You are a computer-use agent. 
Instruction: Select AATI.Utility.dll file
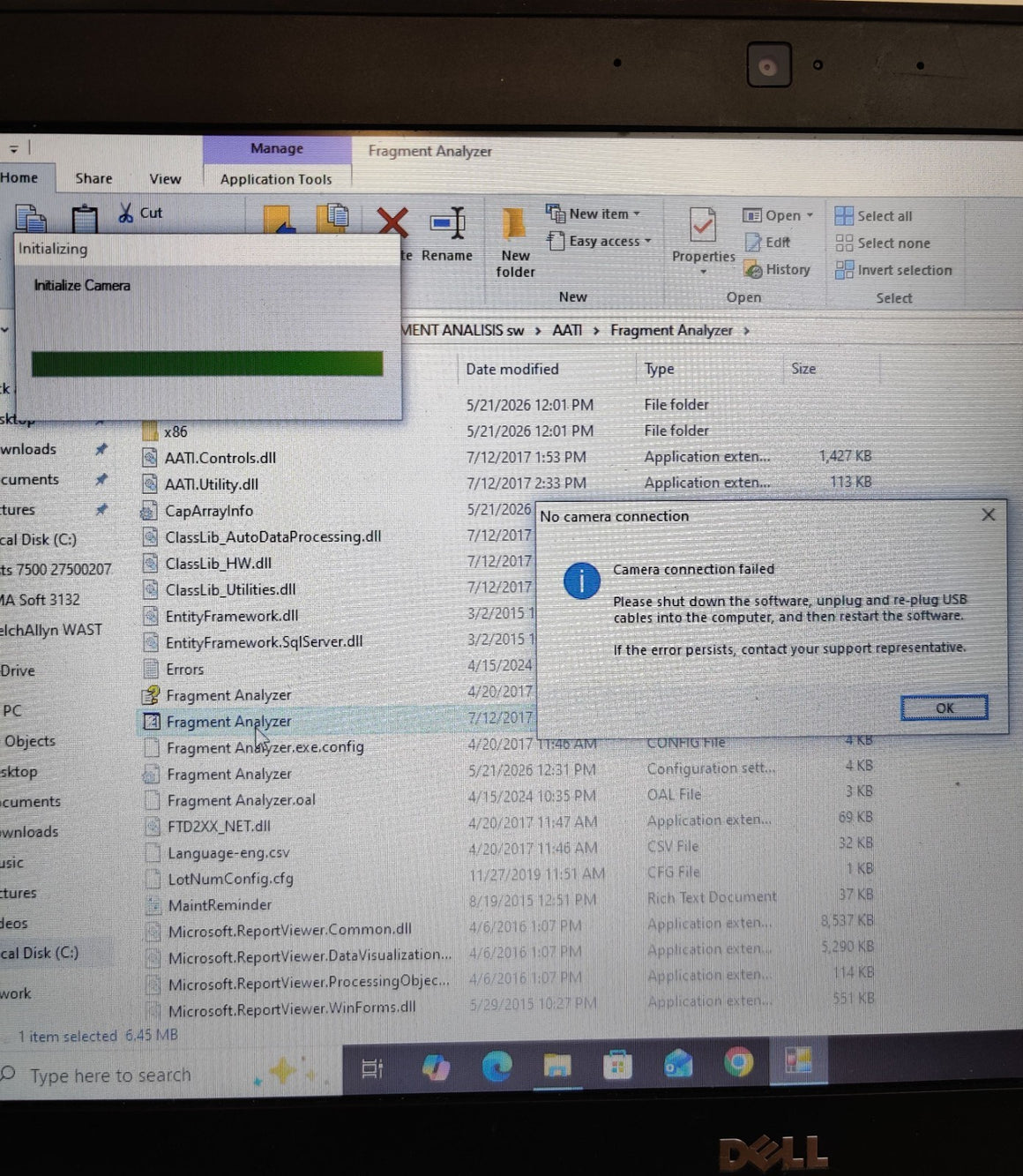coord(211,484)
